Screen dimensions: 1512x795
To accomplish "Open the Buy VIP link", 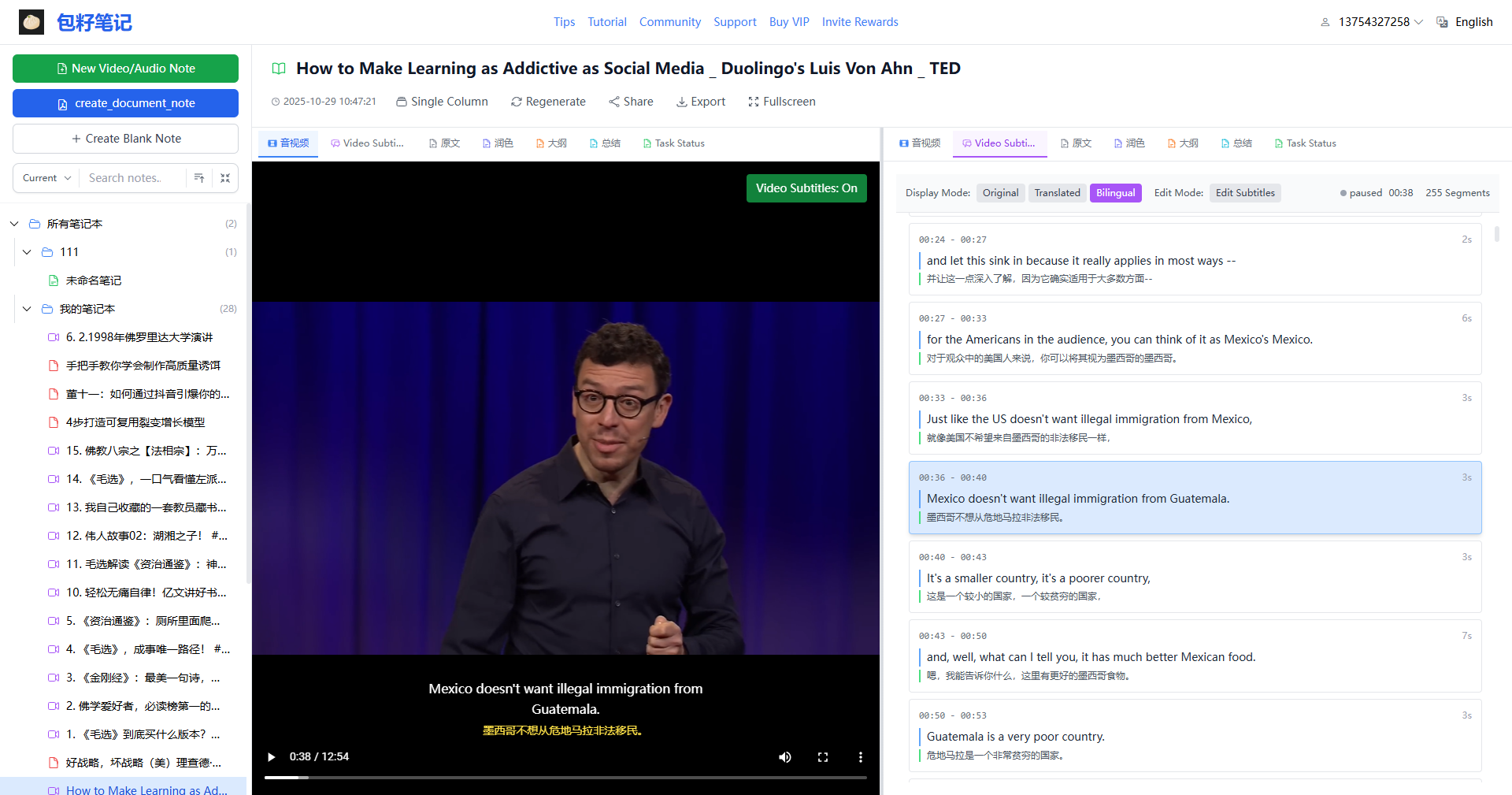I will 789,22.
